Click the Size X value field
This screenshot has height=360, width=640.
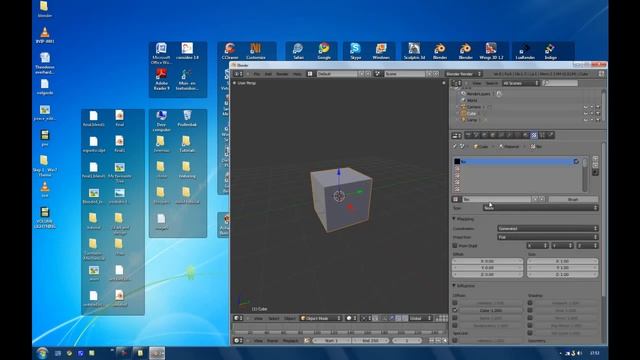click(x=562, y=261)
